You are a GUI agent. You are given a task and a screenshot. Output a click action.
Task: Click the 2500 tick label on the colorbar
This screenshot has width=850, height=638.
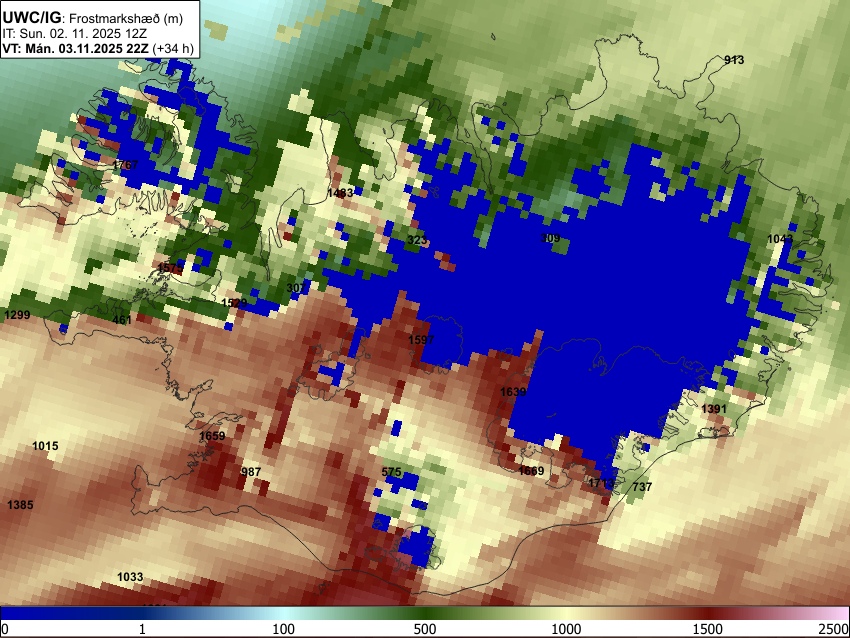[834, 629]
